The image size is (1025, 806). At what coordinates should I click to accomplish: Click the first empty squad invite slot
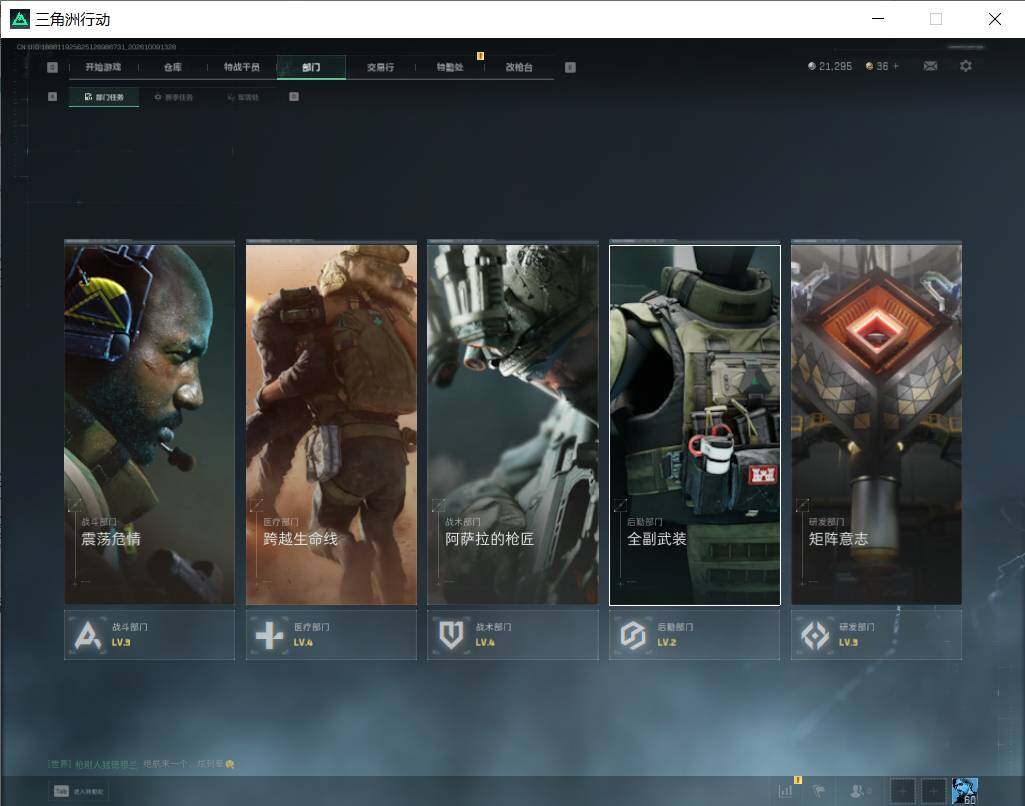click(903, 791)
